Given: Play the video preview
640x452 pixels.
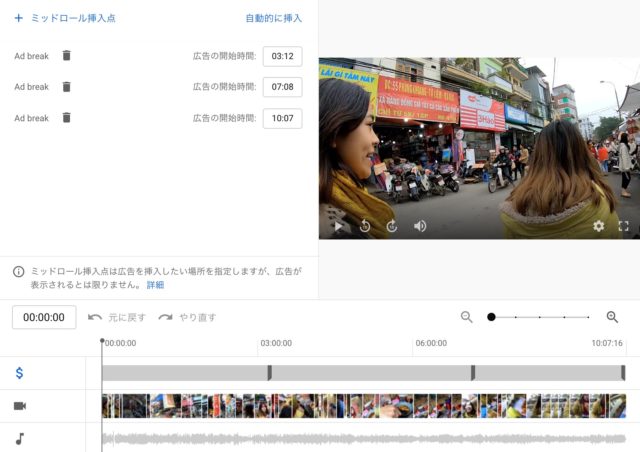Looking at the screenshot, I should (x=338, y=226).
